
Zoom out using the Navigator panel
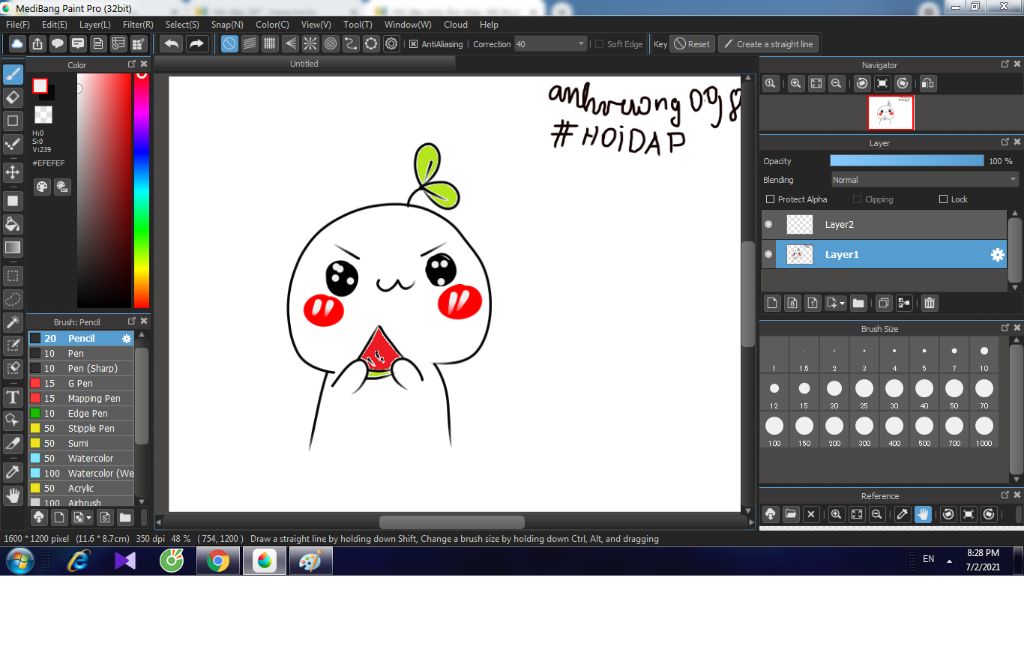(836, 84)
